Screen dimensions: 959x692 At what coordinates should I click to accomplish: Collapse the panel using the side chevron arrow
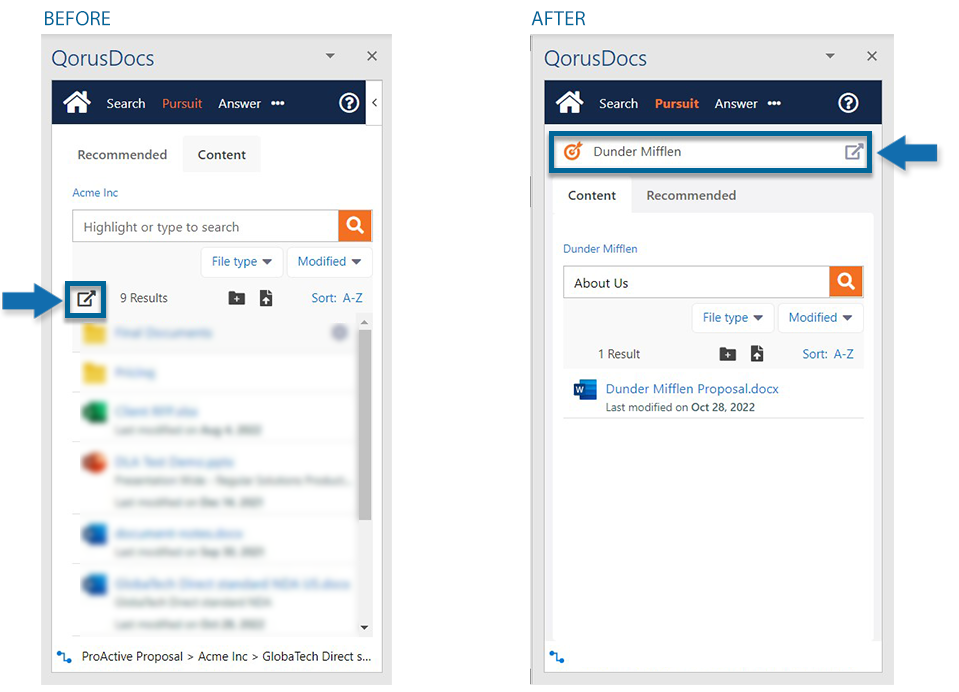[x=374, y=102]
